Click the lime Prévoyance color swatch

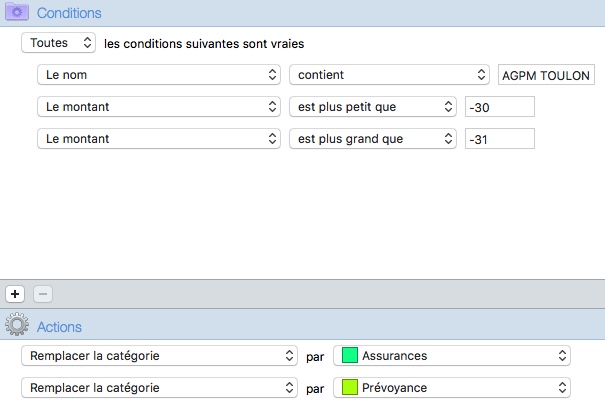[x=350, y=387]
